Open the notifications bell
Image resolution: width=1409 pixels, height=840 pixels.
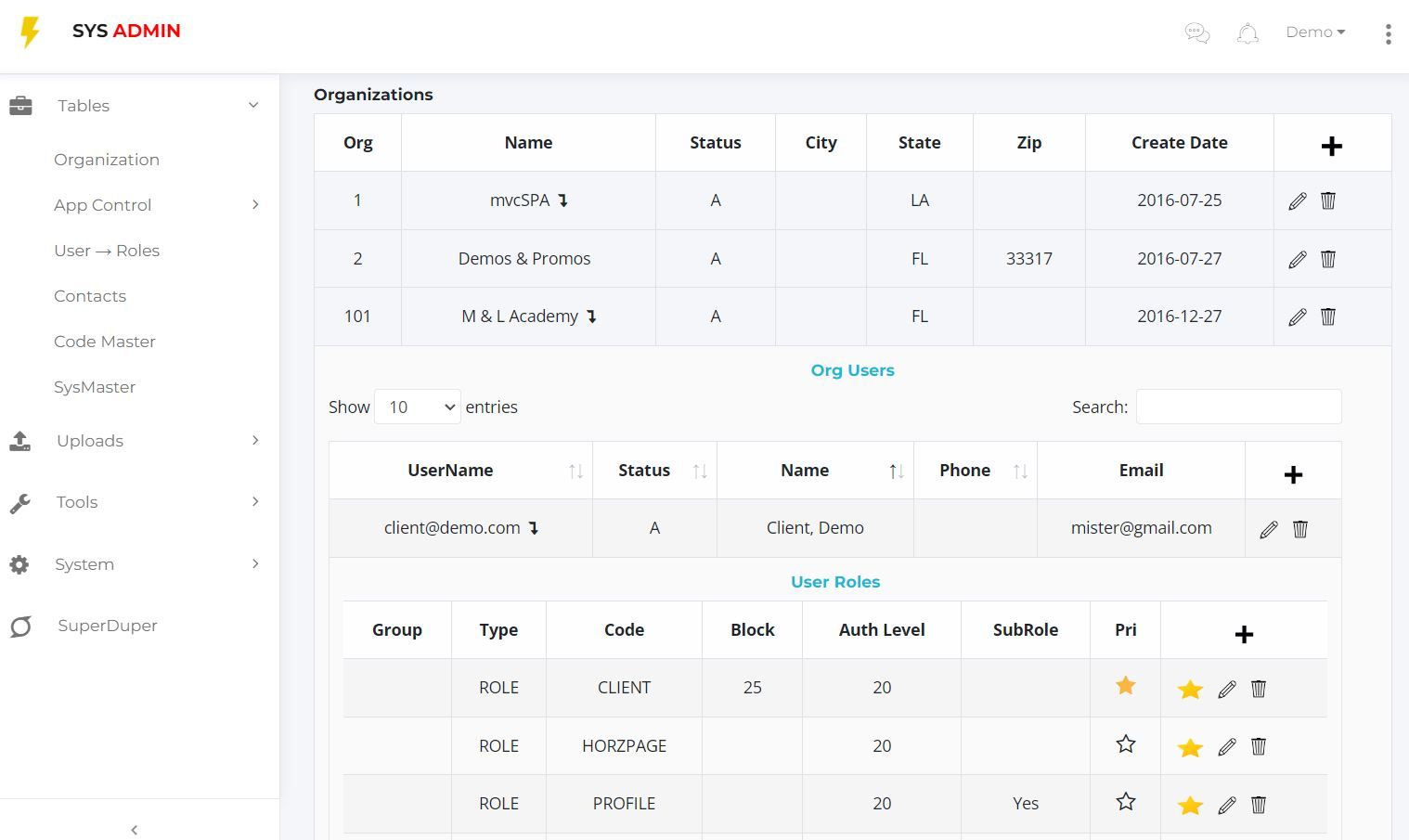coord(1247,33)
